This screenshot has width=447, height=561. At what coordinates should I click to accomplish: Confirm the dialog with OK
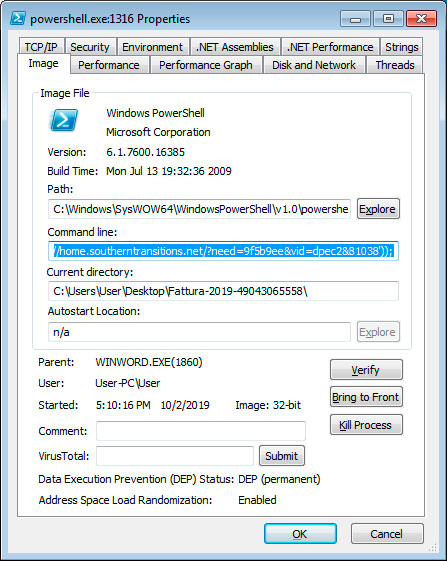(300, 534)
